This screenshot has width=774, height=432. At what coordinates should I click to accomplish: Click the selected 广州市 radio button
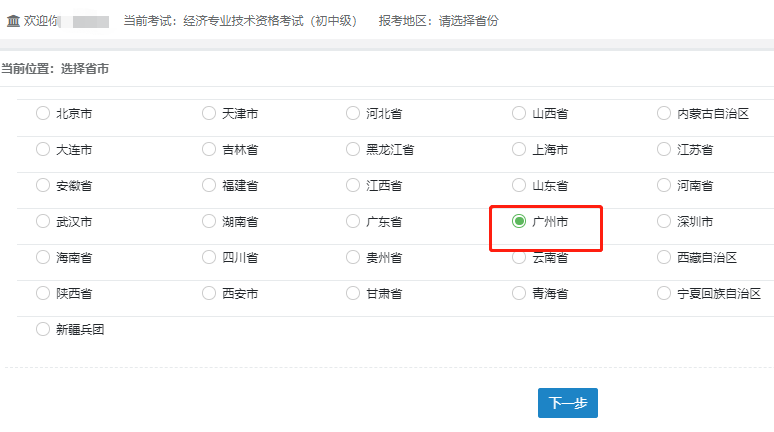518,221
